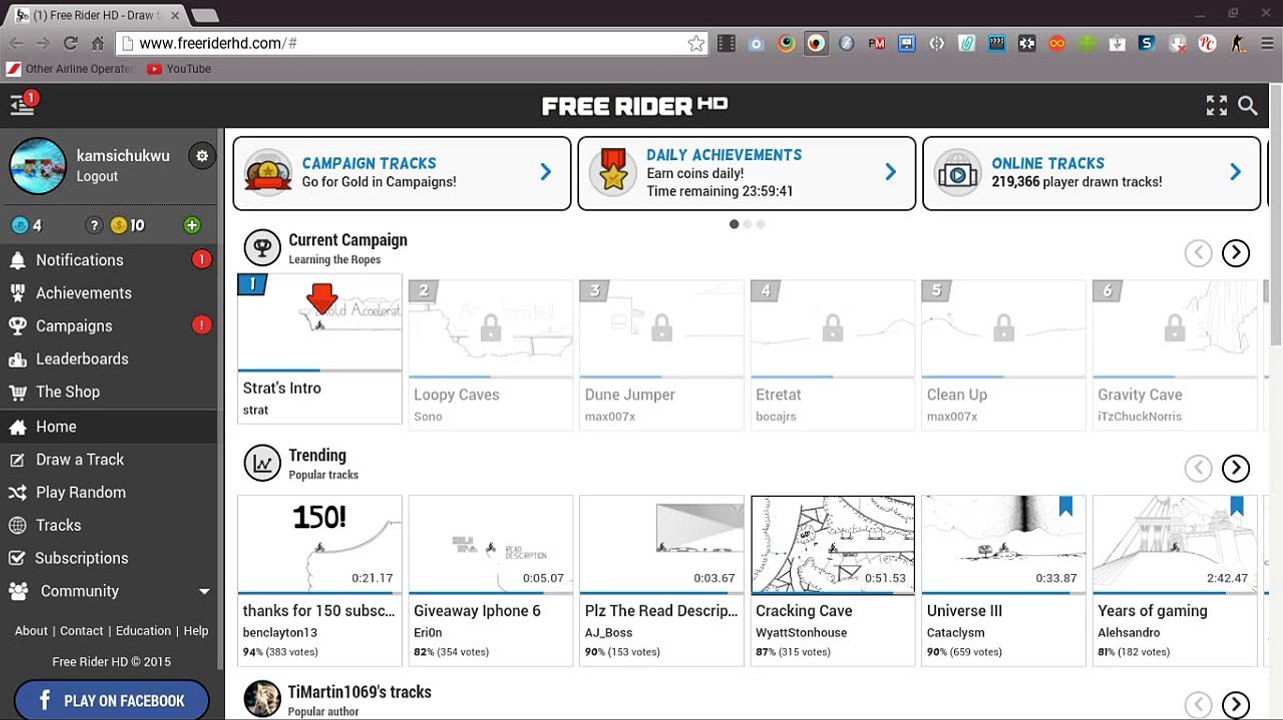This screenshot has height=720, width=1283.
Task: Open Notifications in sidebar
Action: (109, 260)
